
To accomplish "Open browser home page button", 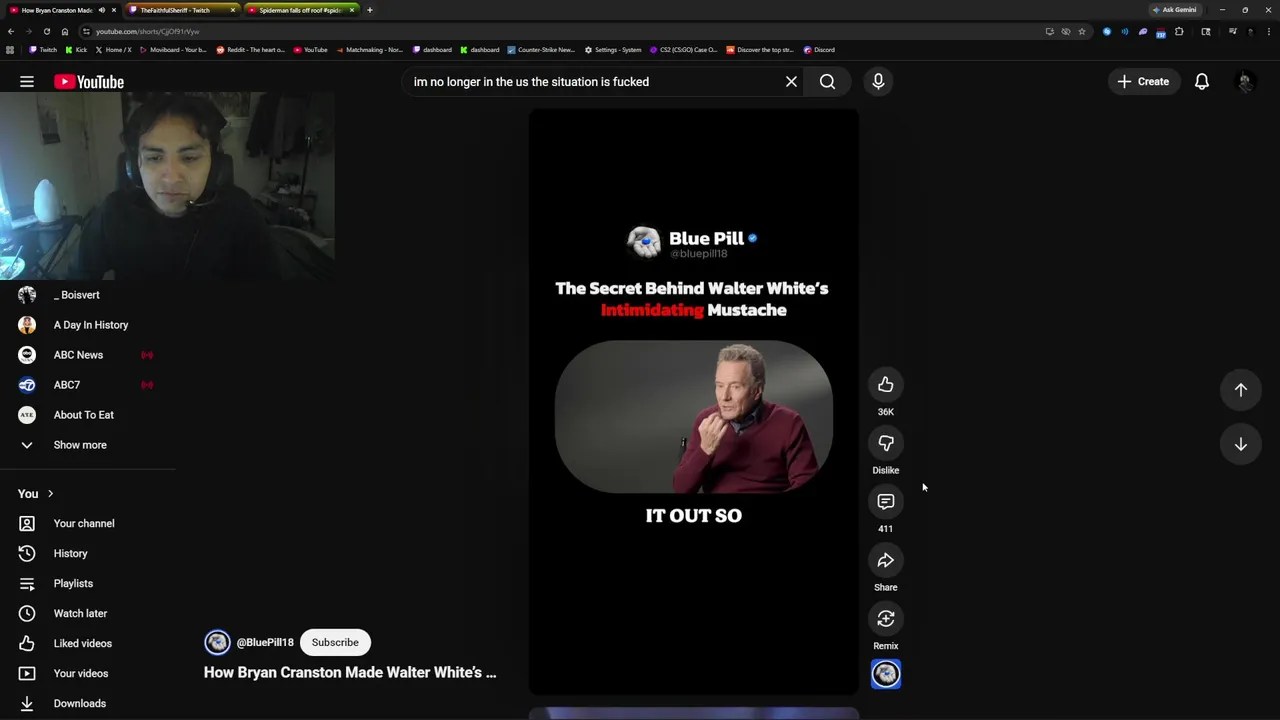I will pyautogui.click(x=65, y=31).
